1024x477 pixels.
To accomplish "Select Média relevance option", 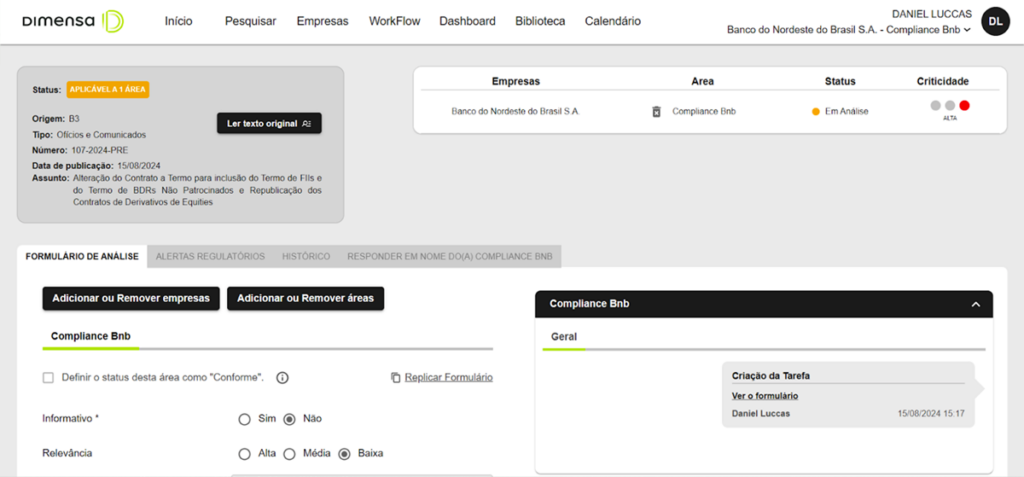I will 290,454.
